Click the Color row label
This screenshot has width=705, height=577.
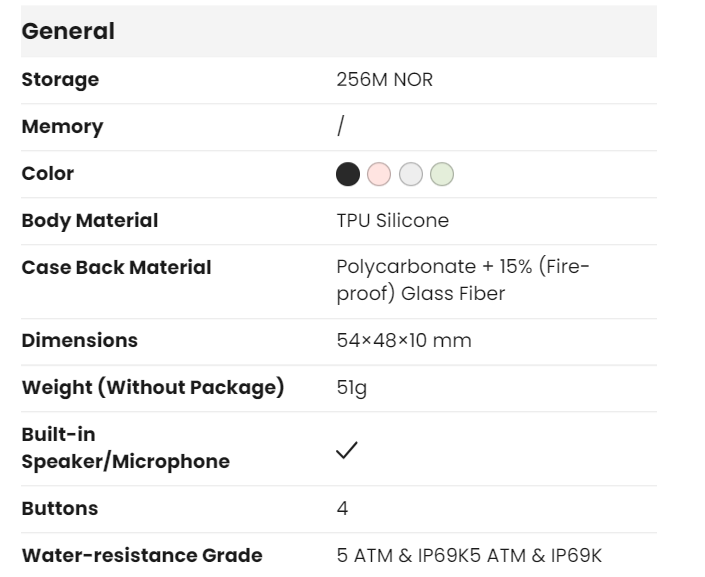tap(48, 174)
